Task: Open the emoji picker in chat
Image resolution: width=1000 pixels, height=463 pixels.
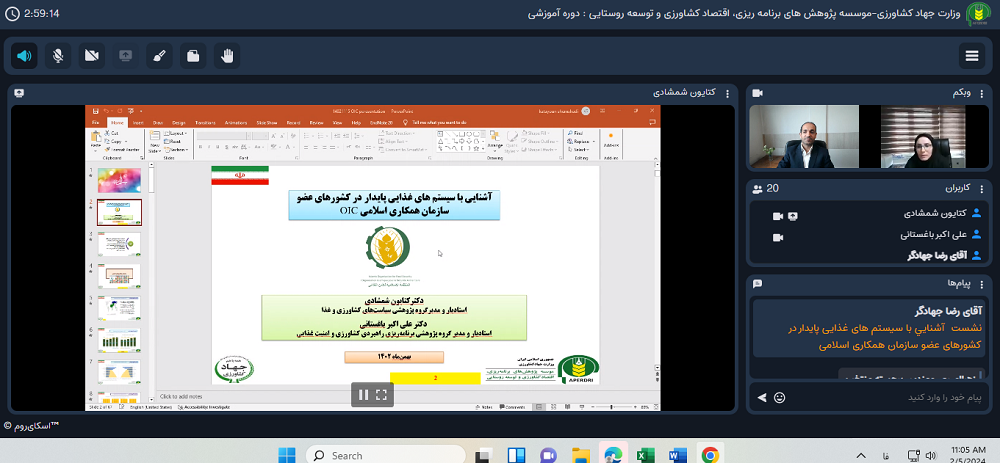Action: pyautogui.click(x=779, y=397)
